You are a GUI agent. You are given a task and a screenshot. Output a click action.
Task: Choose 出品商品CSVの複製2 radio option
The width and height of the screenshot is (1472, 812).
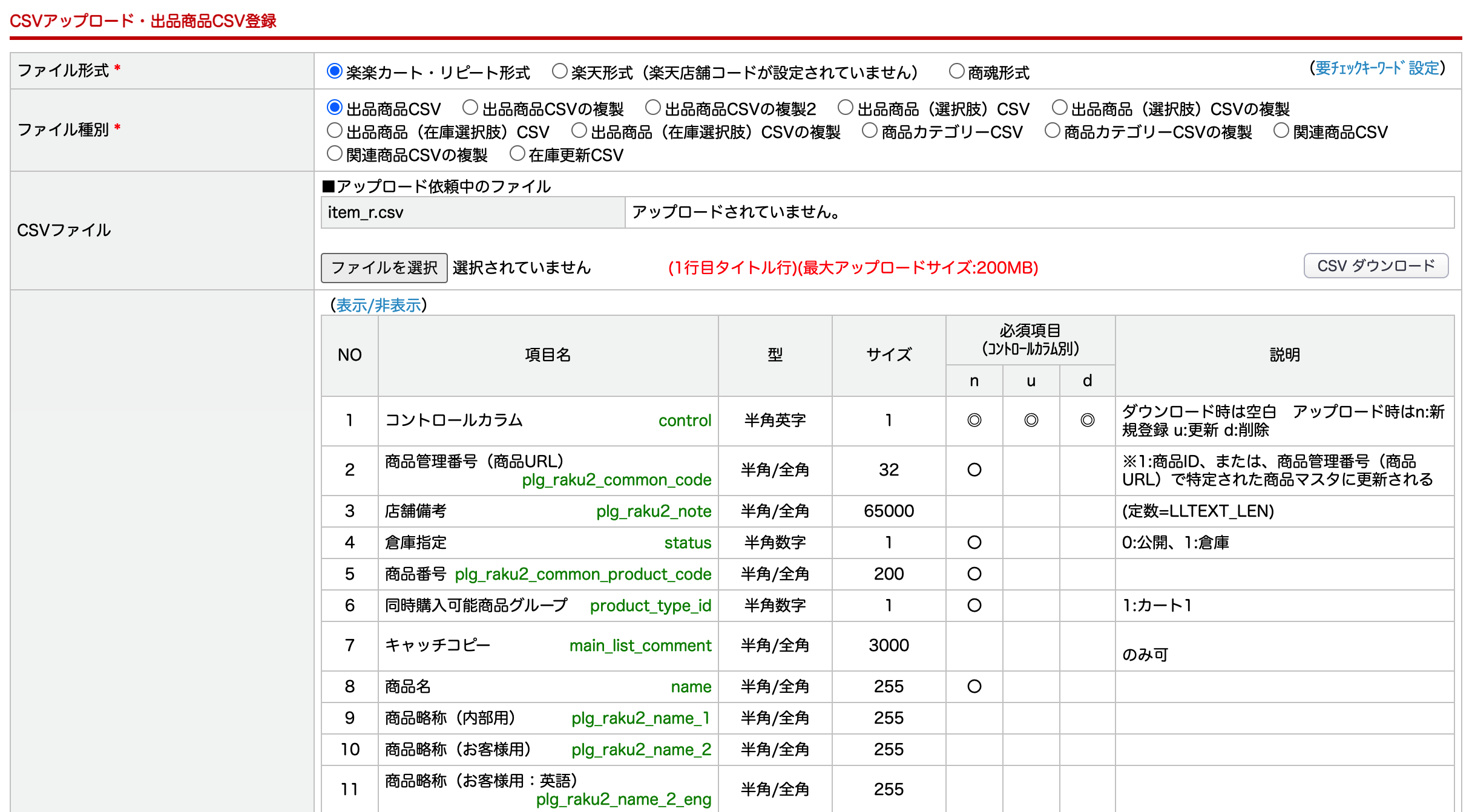(x=652, y=108)
